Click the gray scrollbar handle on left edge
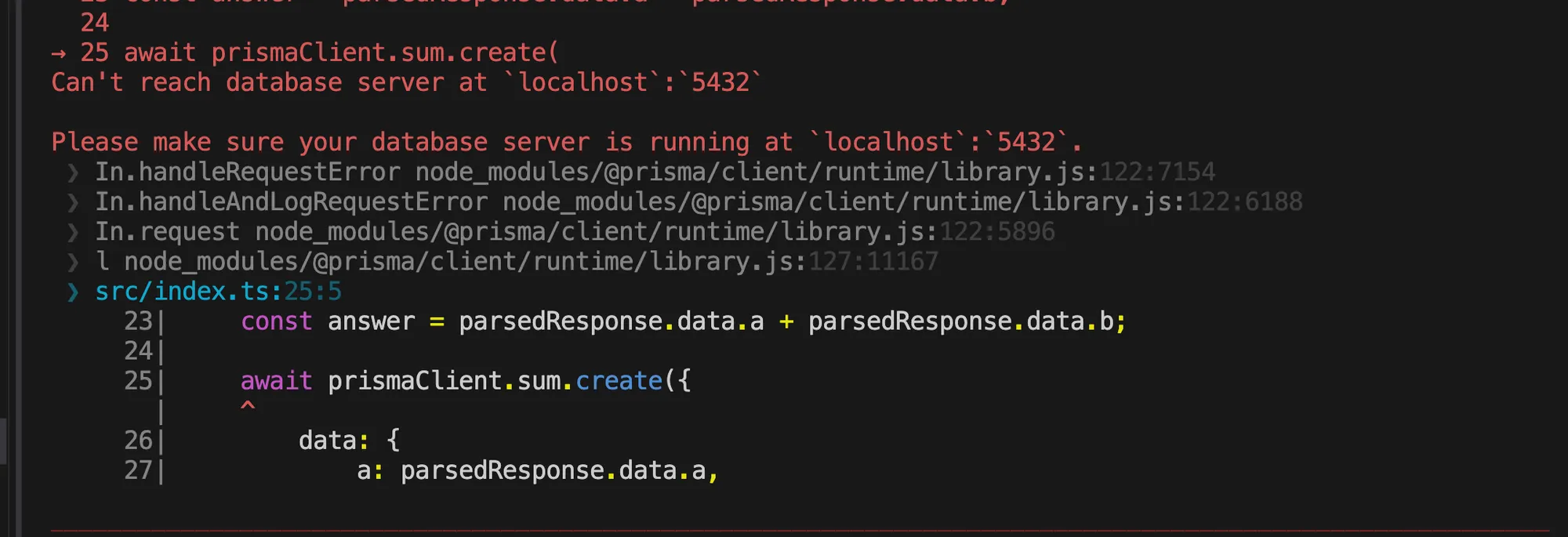This screenshot has height=537, width=1568. (x=3, y=441)
